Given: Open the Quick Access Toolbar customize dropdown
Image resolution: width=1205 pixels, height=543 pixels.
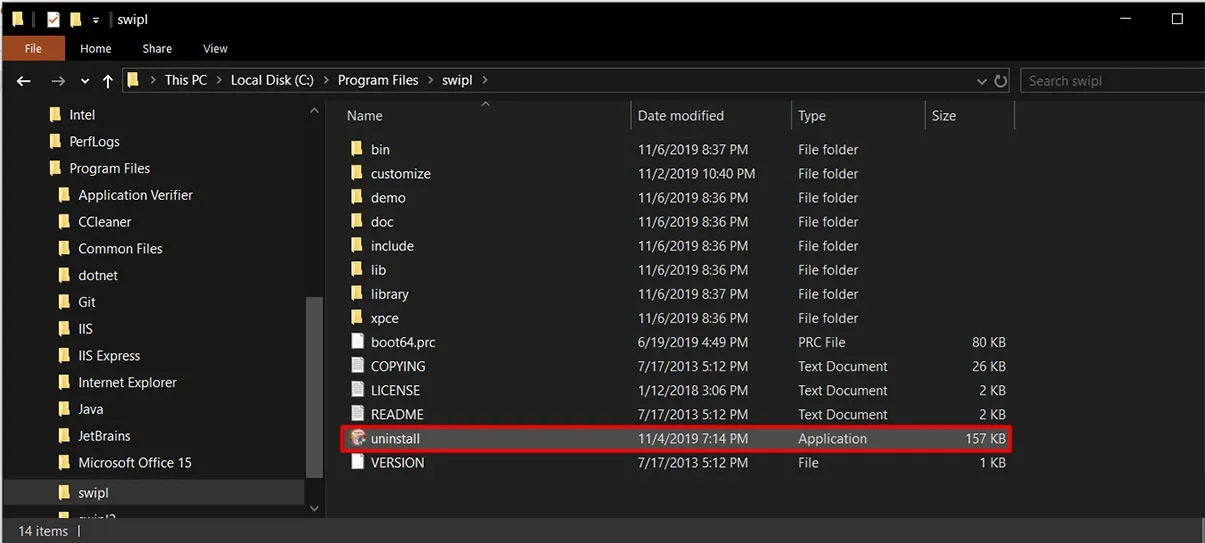Looking at the screenshot, I should click(x=96, y=19).
